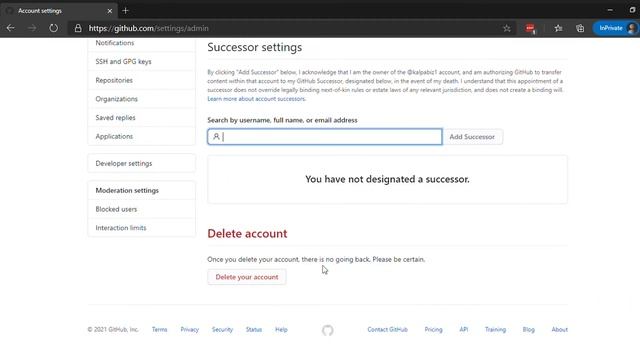
Task: Open Security footer link
Action: coord(222,329)
